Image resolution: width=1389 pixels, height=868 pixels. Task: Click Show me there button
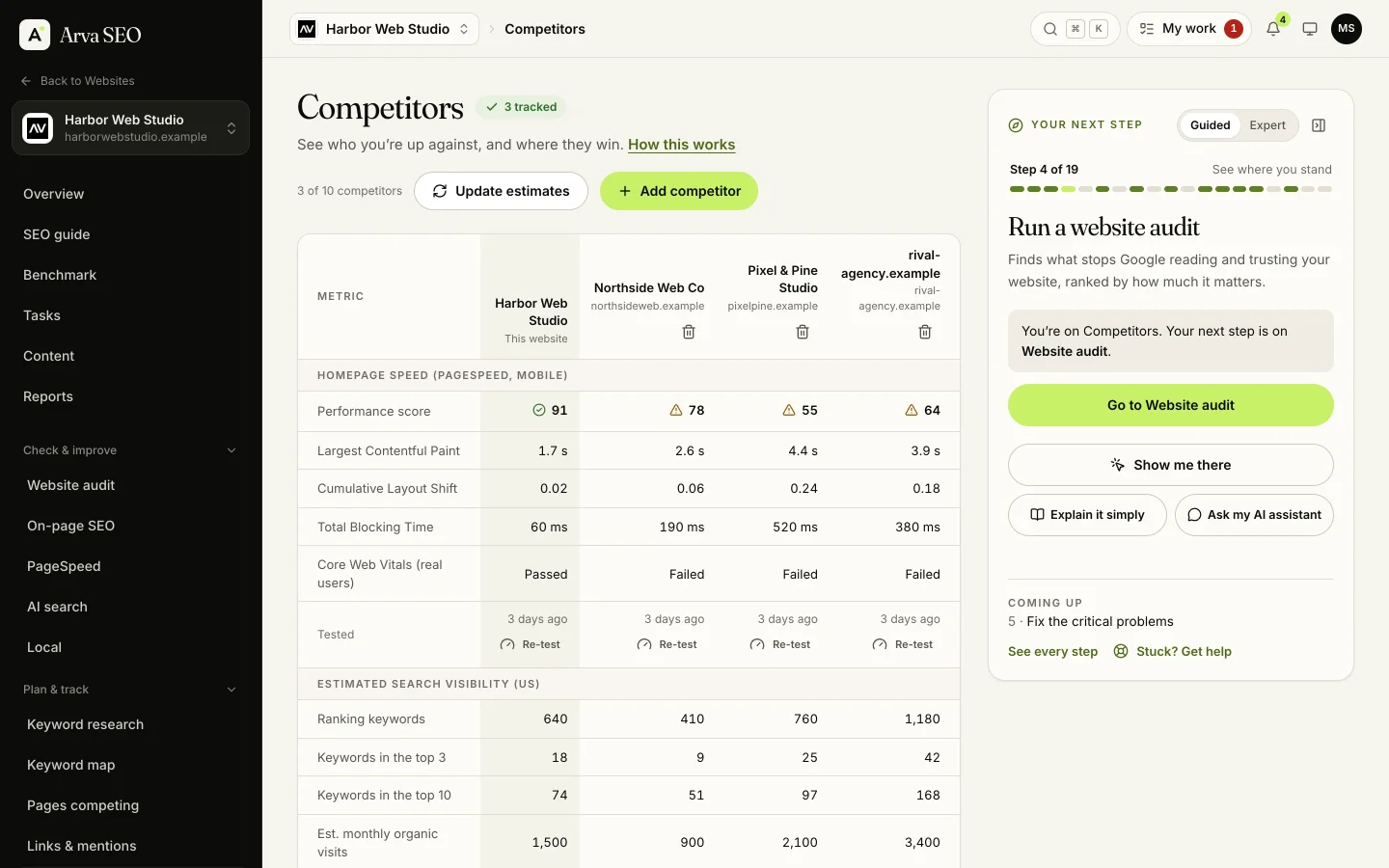pos(1171,465)
